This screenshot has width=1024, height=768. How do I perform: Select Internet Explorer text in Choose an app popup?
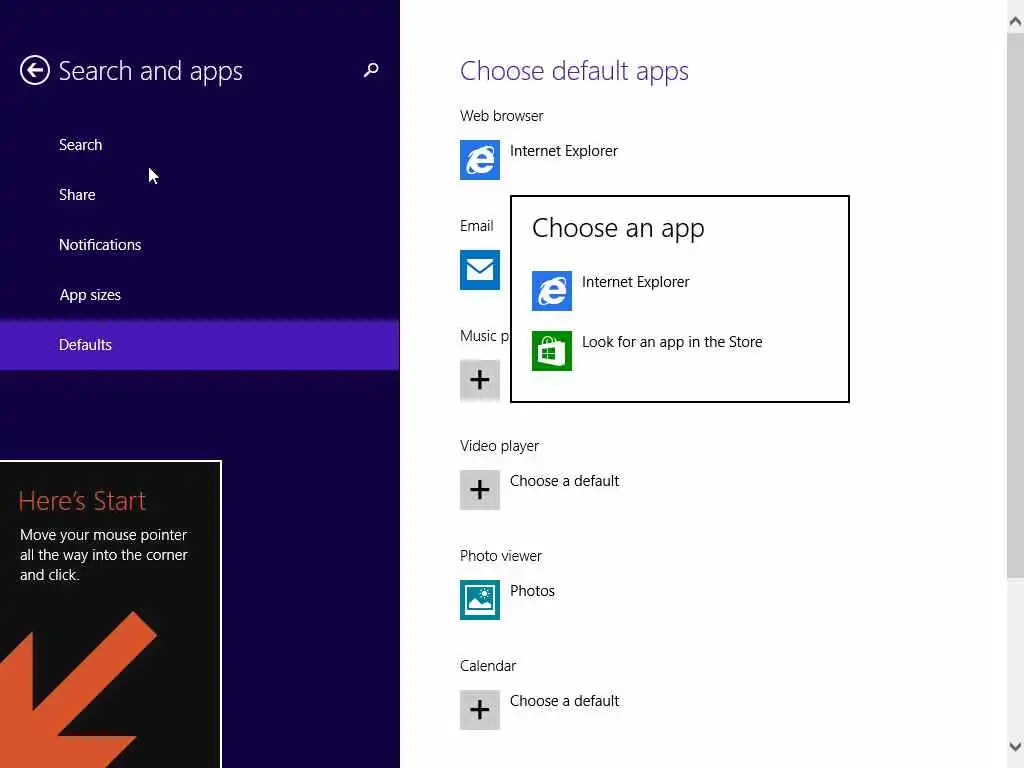click(x=635, y=282)
